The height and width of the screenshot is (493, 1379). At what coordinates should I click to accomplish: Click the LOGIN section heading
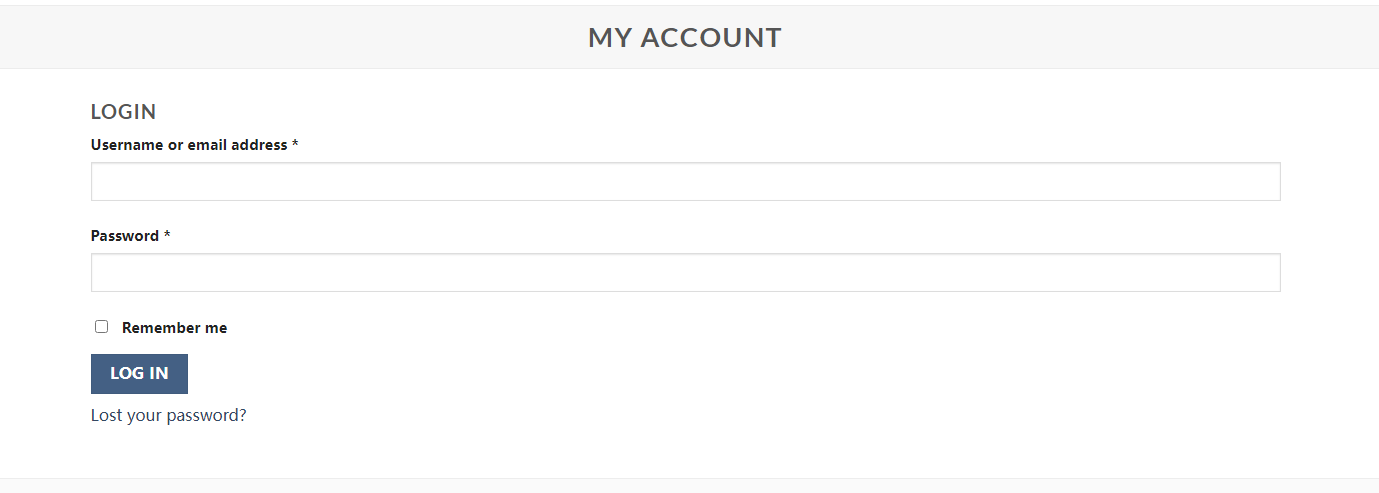[123, 112]
